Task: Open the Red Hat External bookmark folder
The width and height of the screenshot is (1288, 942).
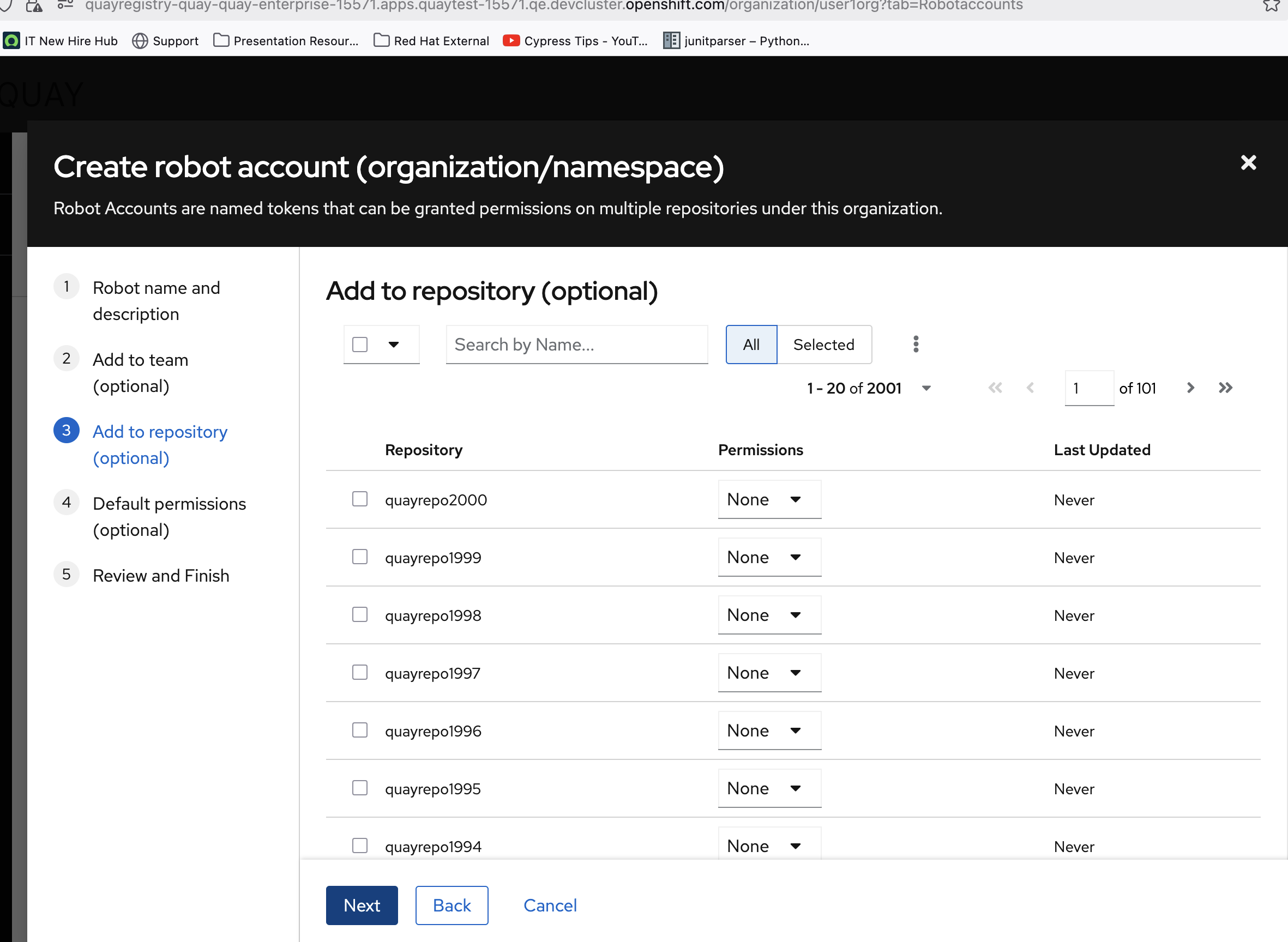Action: pyautogui.click(x=431, y=41)
